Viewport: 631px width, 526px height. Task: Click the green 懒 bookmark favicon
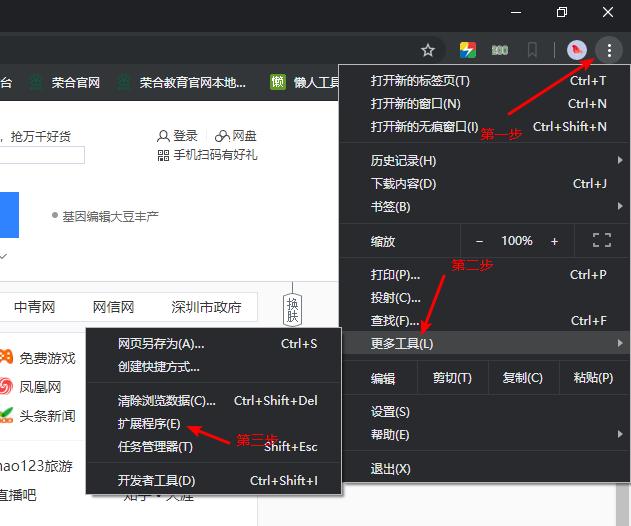click(x=278, y=82)
